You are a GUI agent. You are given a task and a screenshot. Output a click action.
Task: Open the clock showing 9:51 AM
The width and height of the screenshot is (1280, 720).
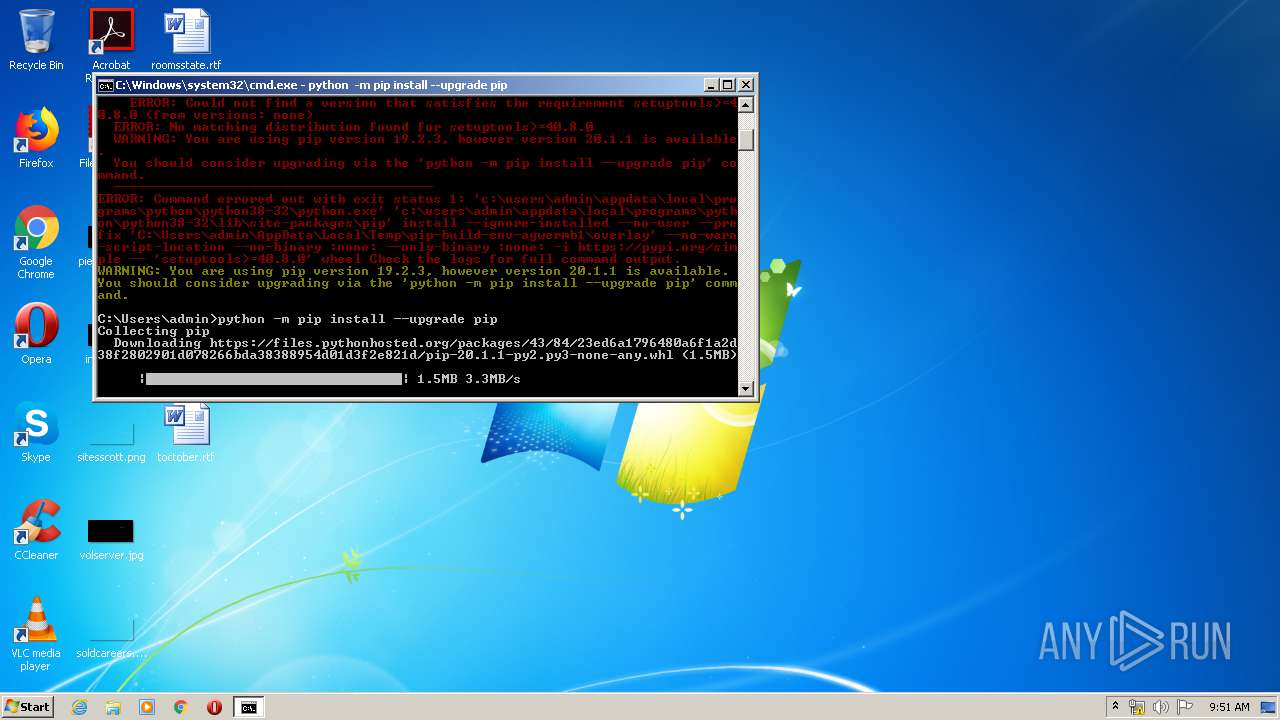coord(1229,707)
